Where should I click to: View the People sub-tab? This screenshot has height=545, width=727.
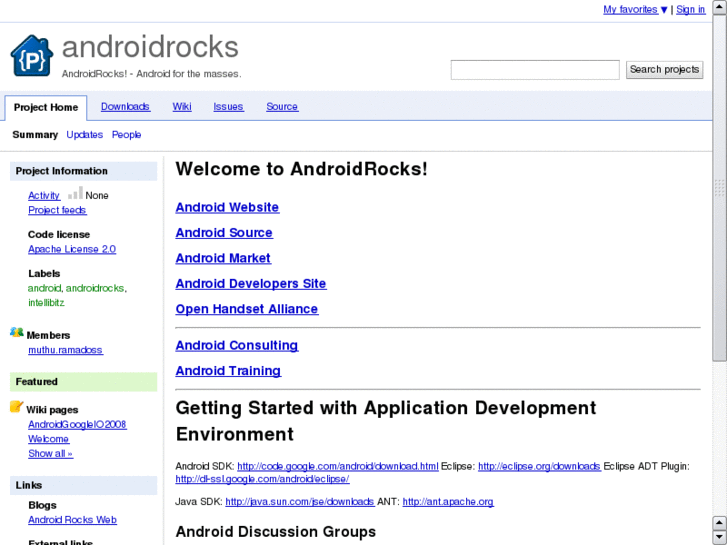126,135
